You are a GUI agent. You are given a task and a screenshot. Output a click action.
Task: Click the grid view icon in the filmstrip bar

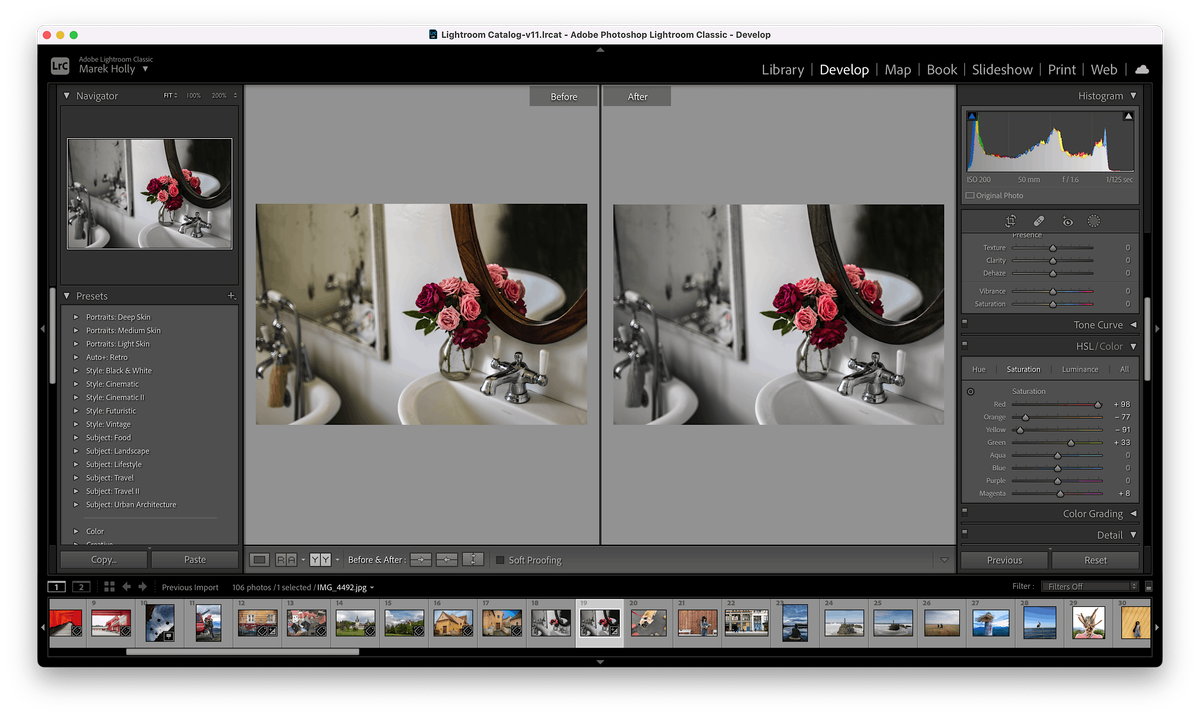[x=108, y=587]
